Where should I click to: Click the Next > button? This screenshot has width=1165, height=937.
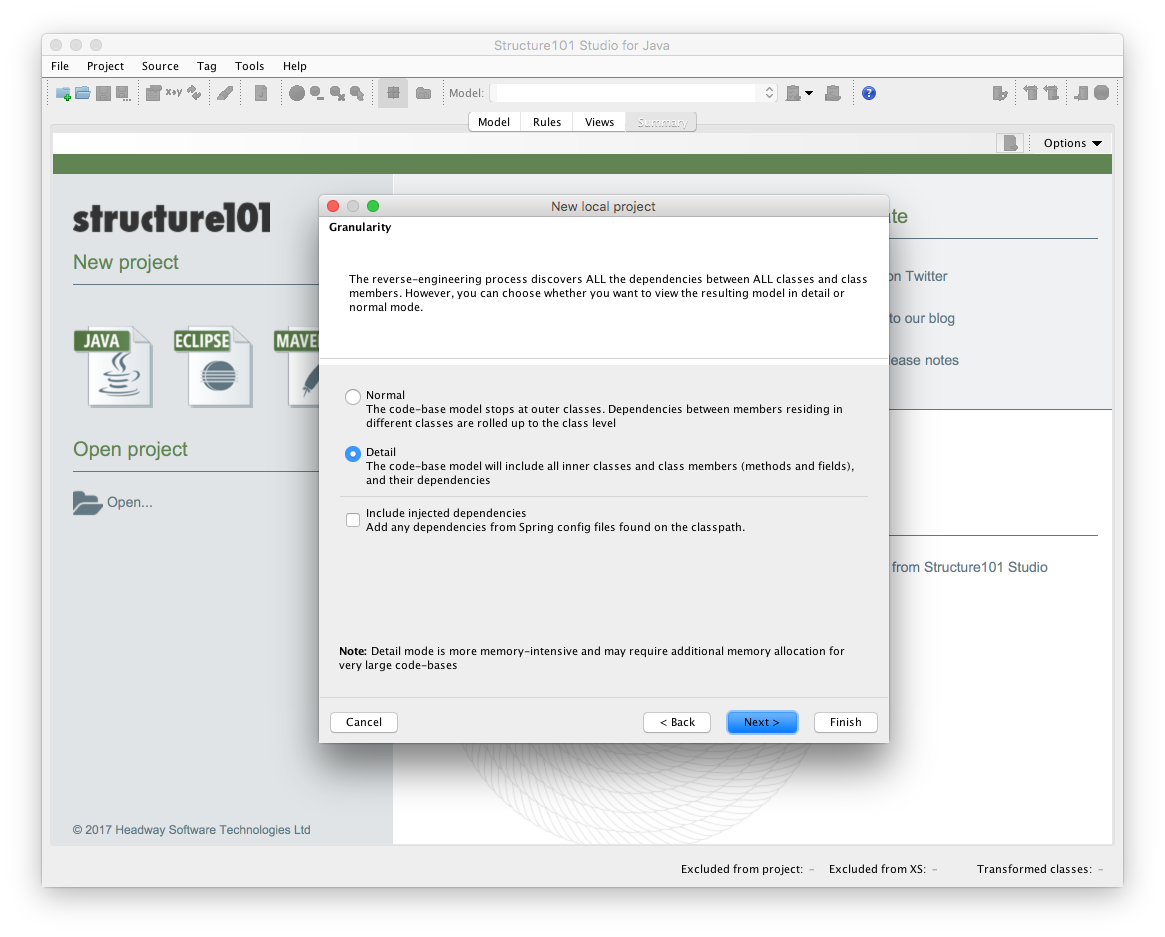[761, 722]
